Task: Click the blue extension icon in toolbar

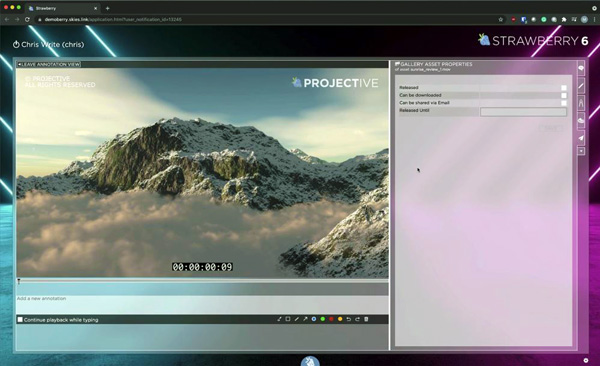Action: click(x=523, y=19)
